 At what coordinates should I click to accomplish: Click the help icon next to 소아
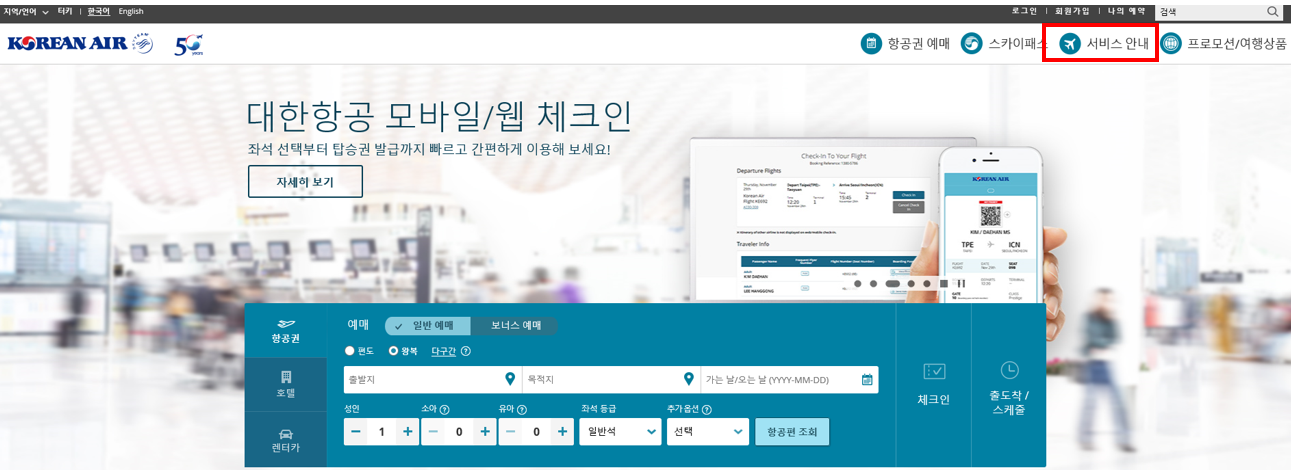click(444, 409)
